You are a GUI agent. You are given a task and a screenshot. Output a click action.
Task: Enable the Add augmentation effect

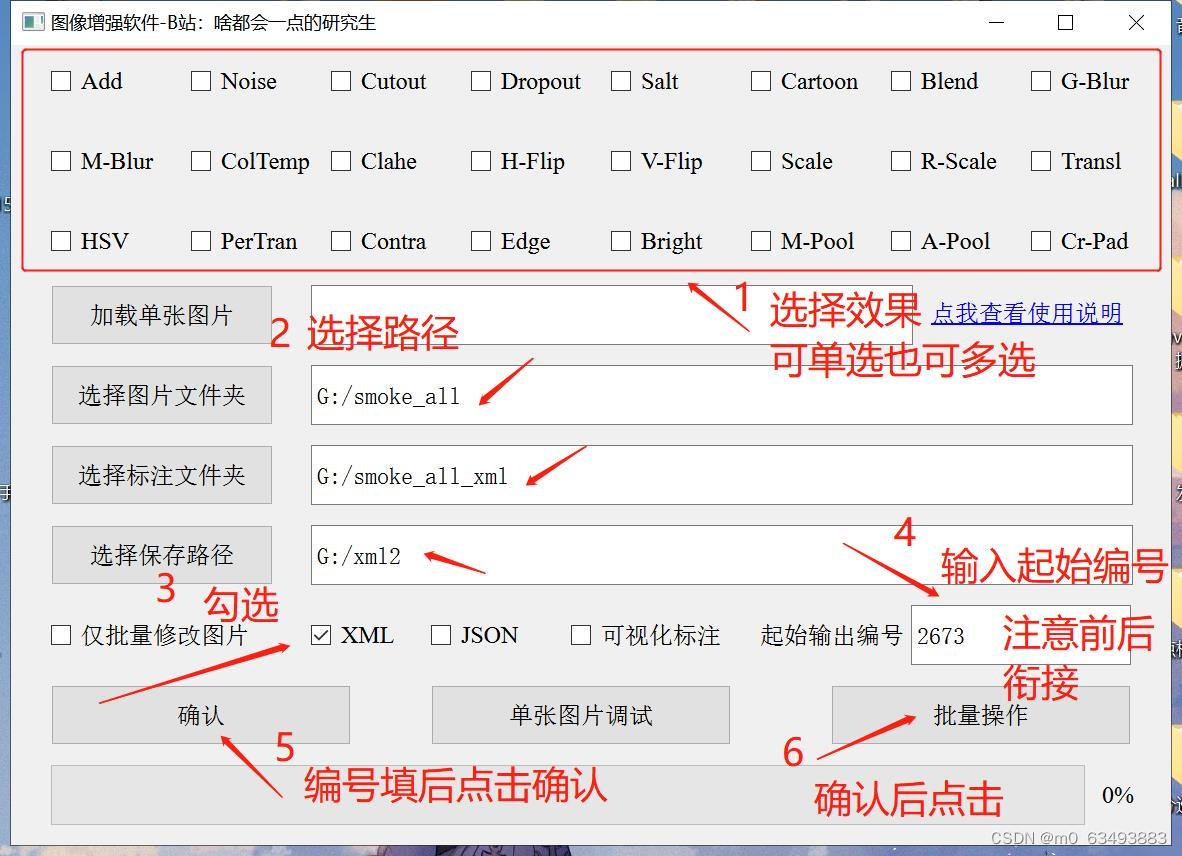pyautogui.click(x=60, y=81)
